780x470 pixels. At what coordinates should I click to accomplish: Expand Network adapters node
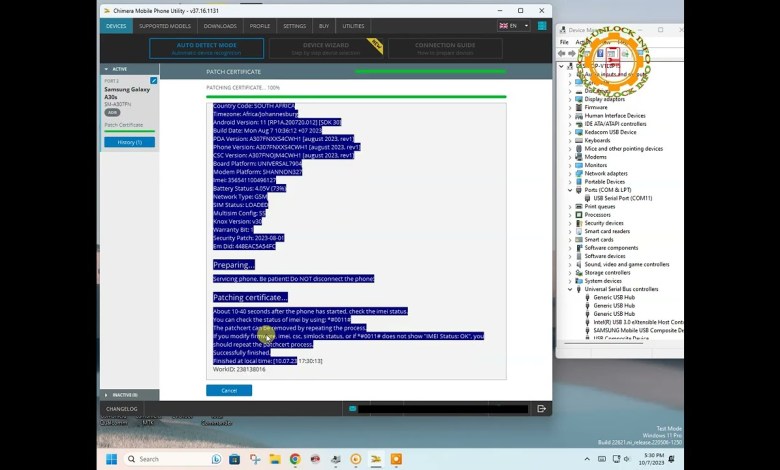pyautogui.click(x=570, y=174)
